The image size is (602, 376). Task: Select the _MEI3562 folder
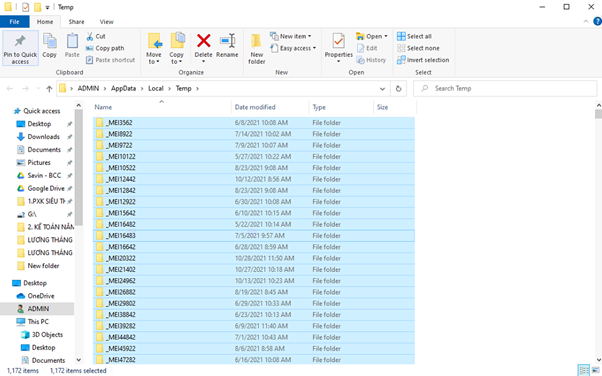point(254,123)
